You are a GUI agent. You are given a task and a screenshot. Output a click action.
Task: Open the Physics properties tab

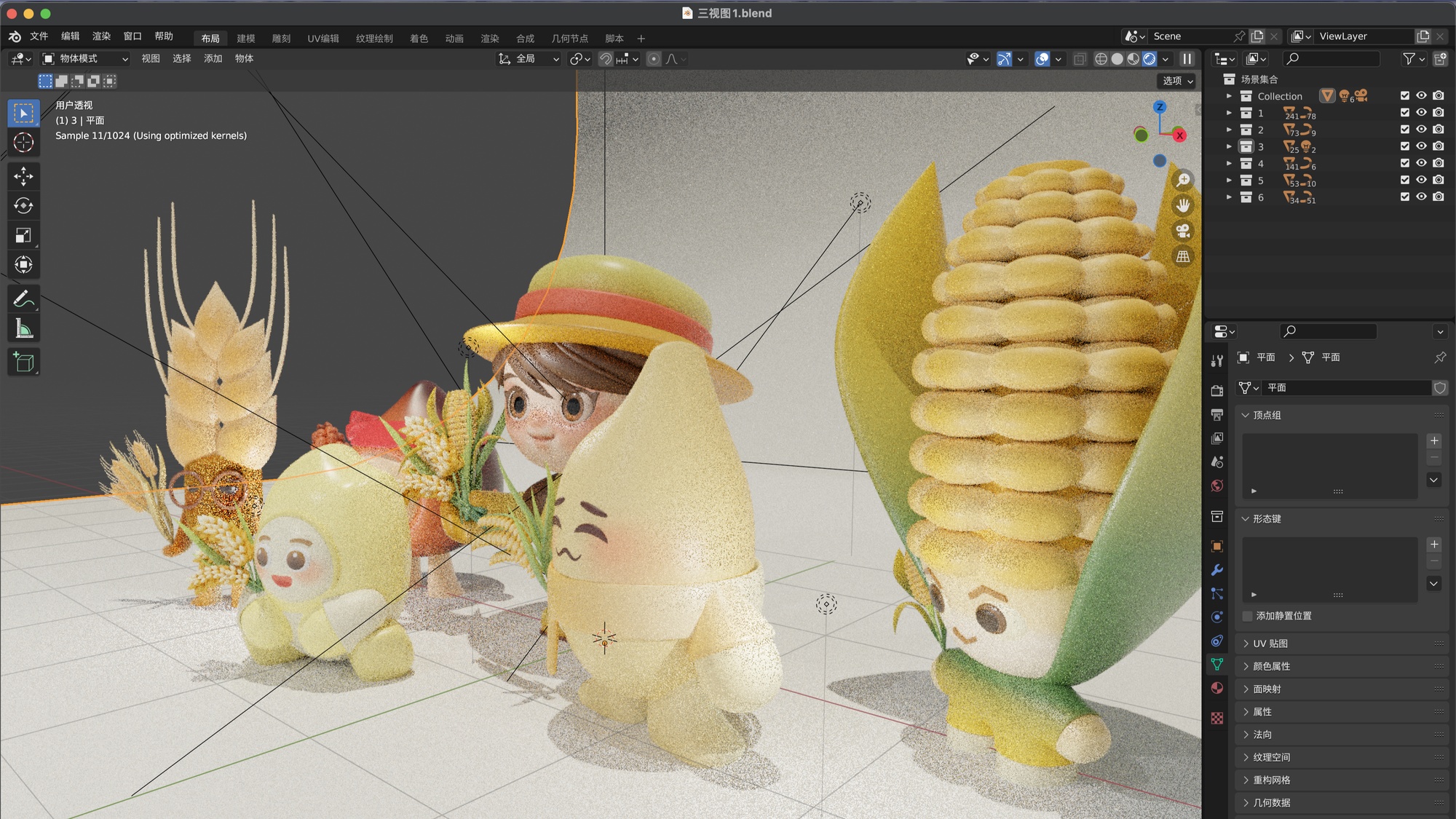[x=1217, y=617]
